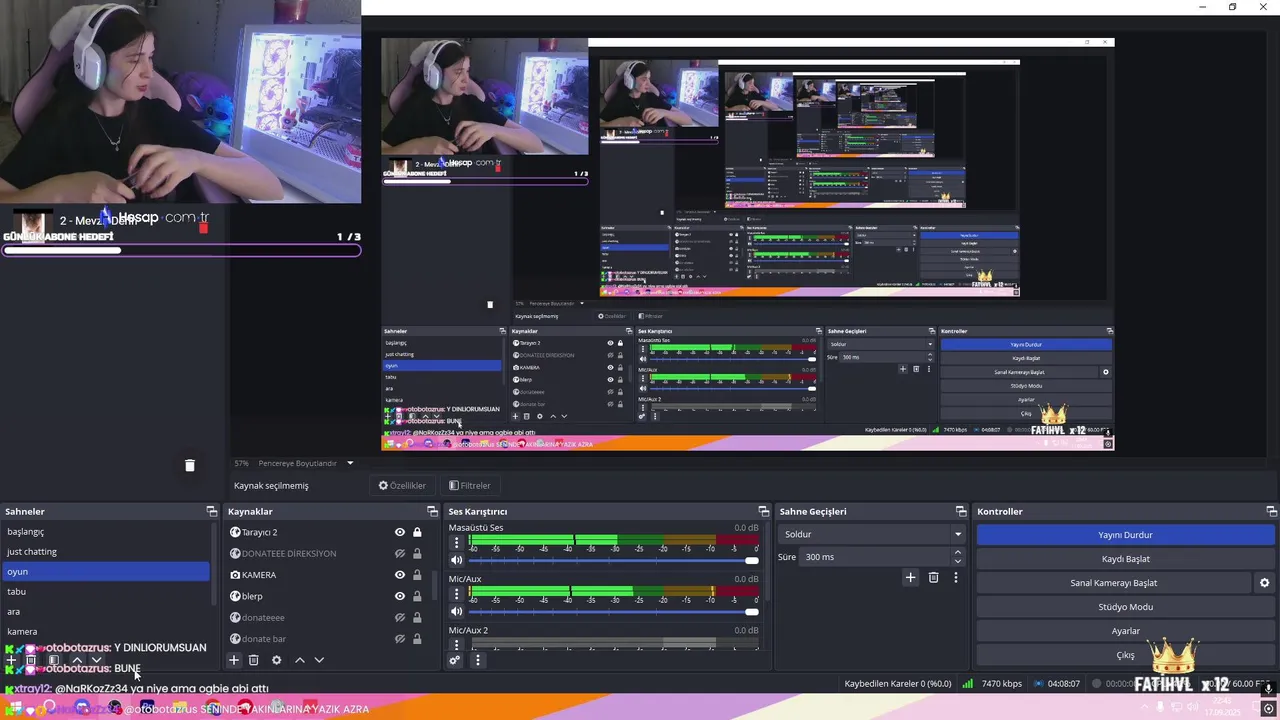Move source up in Kaynaklar toolbar
1280x720 pixels.
(x=299, y=660)
